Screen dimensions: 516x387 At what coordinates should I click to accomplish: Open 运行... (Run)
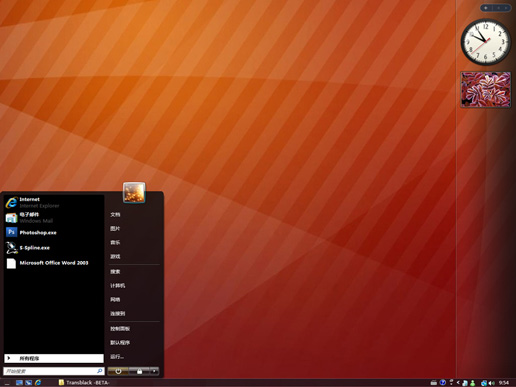coord(117,357)
